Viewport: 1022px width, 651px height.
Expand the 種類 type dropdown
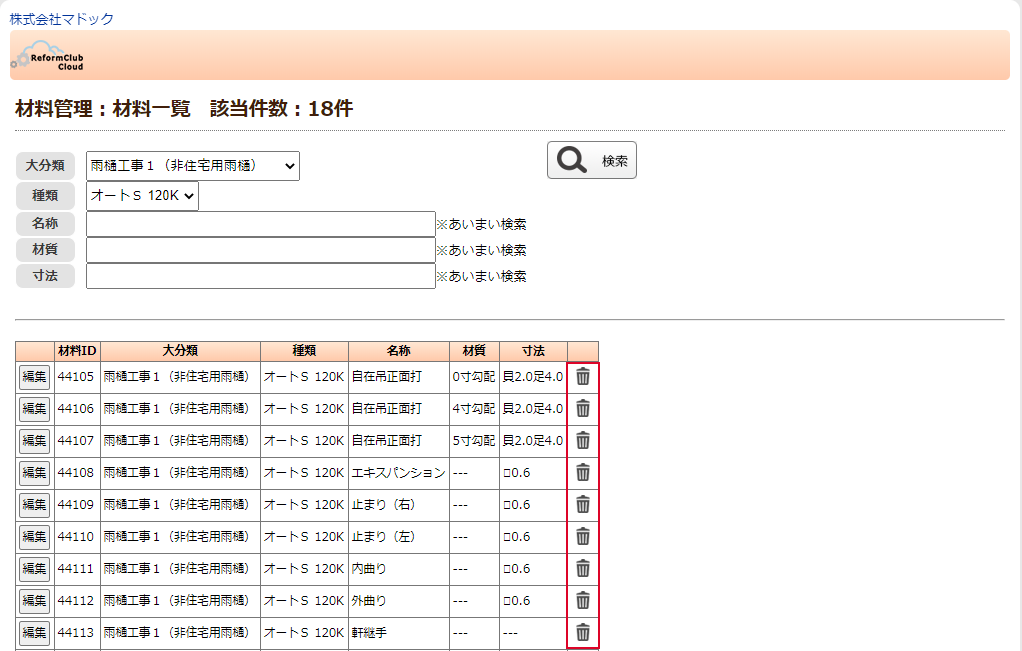pyautogui.click(x=142, y=196)
